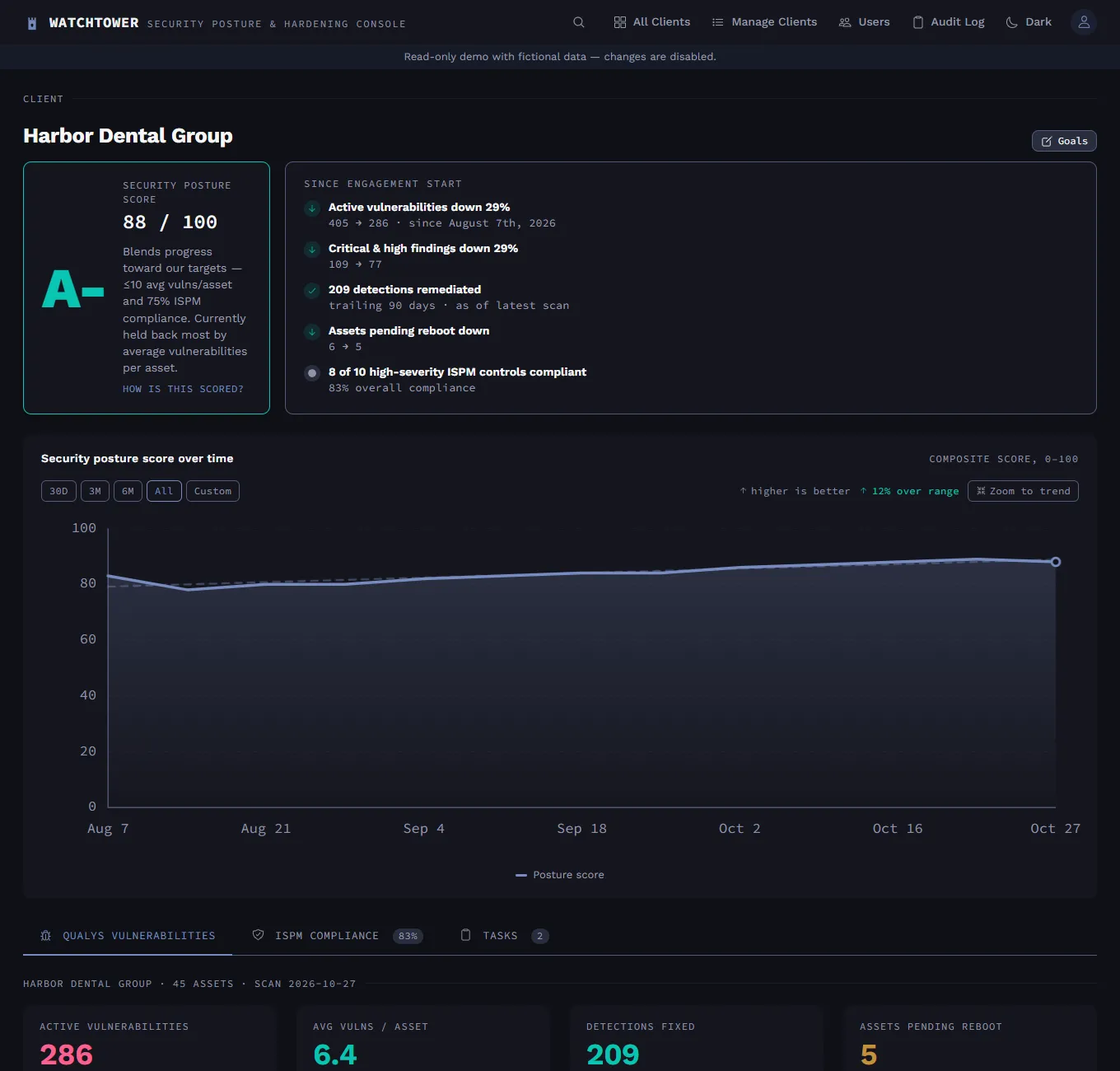
Task: Click the 83% badge on ISPM tab
Action: [408, 936]
